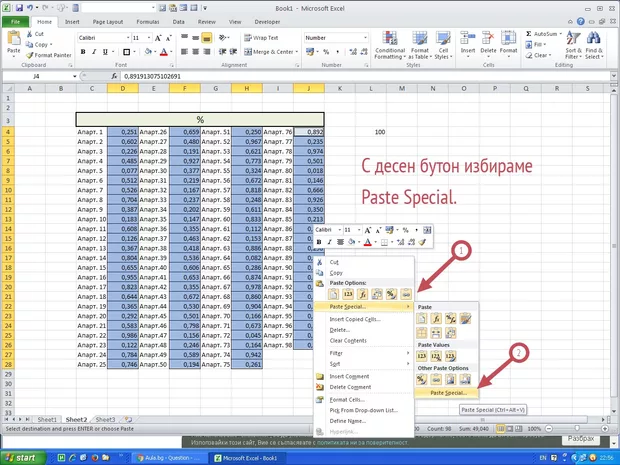Click the Font Color A on mini toolbar

367,242
